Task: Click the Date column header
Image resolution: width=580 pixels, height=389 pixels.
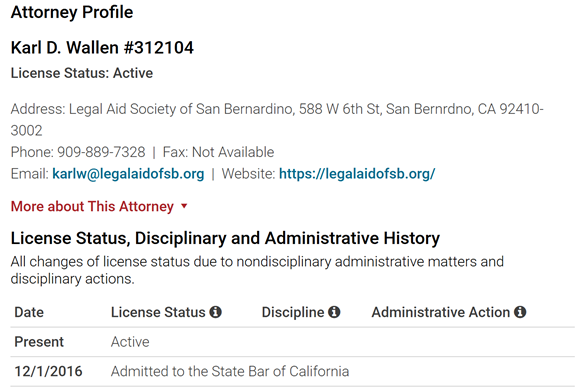Action: [x=29, y=312]
